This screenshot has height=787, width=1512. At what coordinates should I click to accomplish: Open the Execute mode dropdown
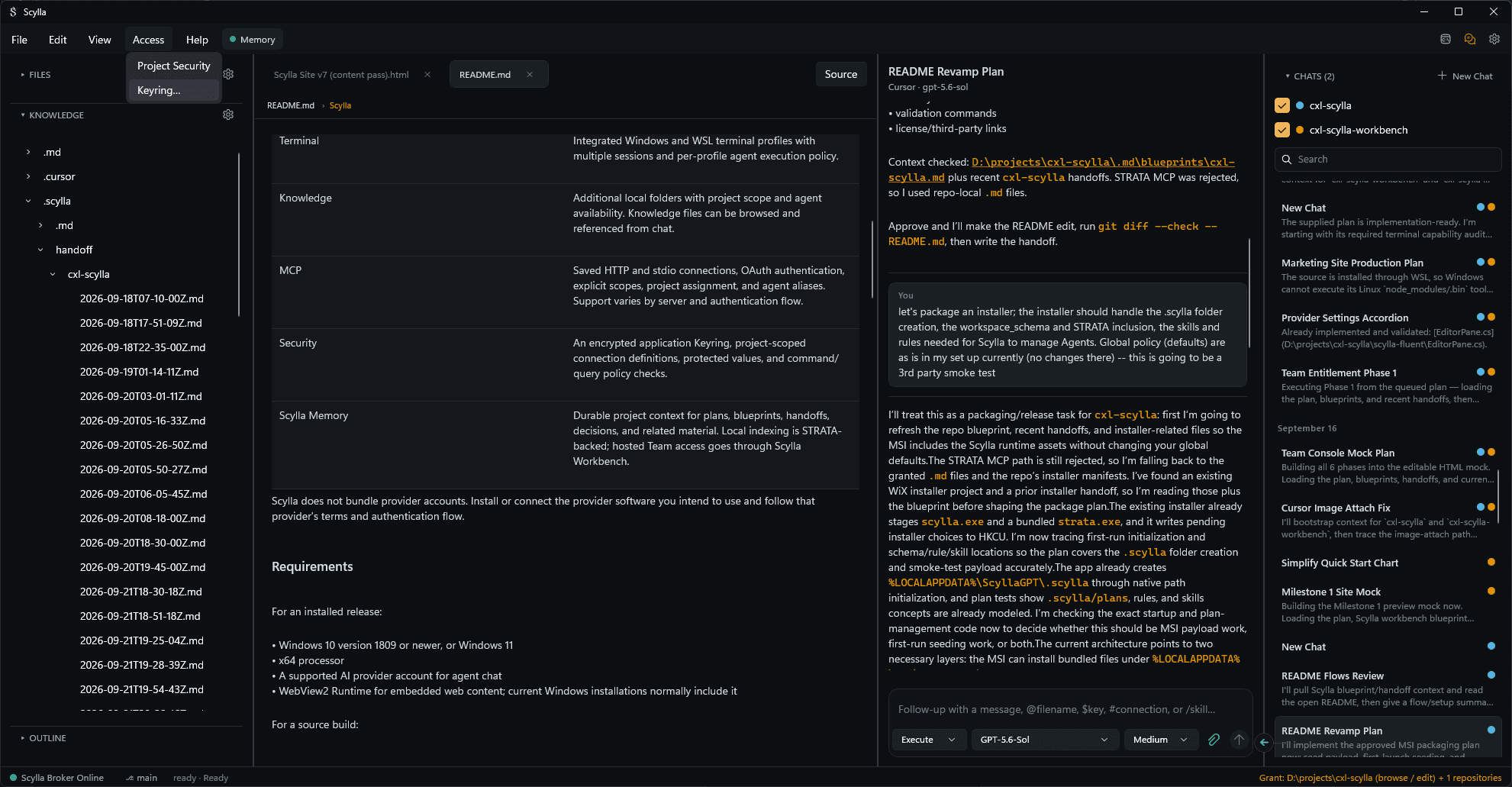click(929, 740)
